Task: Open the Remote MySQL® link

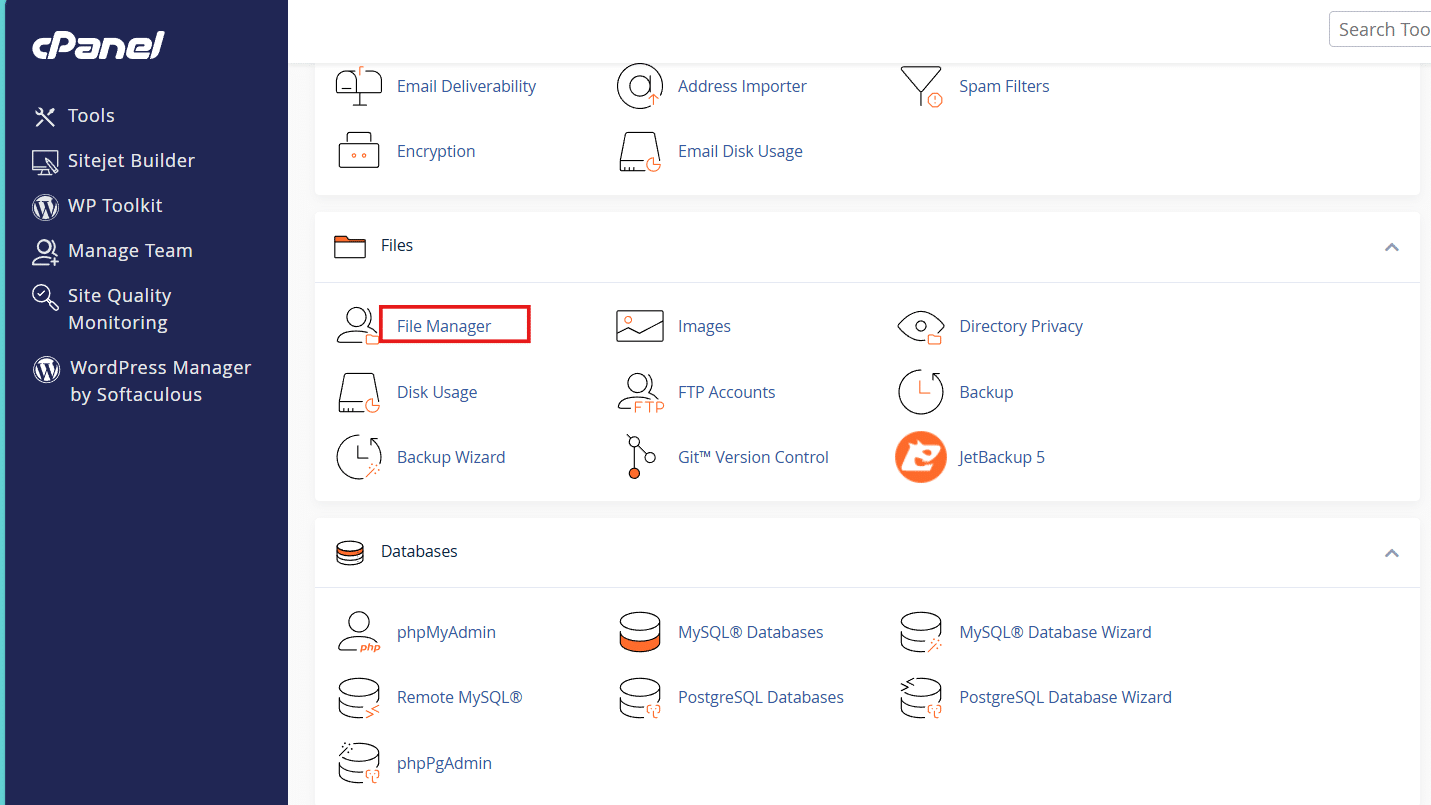Action: (x=459, y=697)
